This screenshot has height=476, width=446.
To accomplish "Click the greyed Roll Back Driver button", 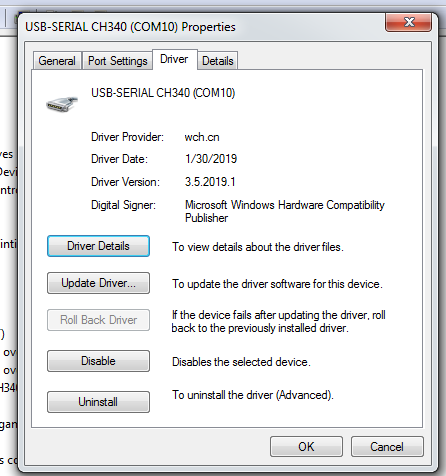I will pos(98,320).
